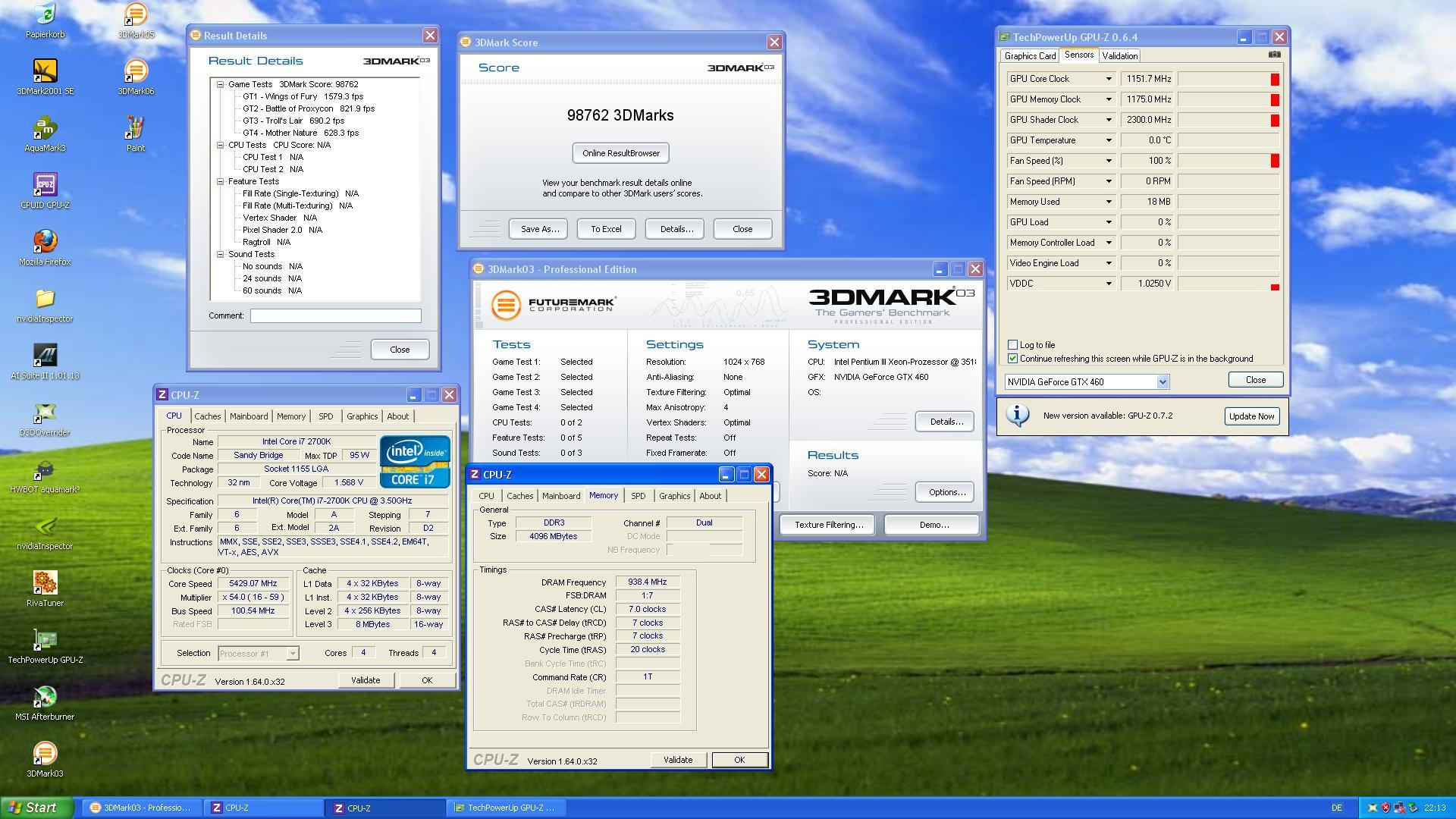Click OK in Memory CPU-Z window
Viewport: 1456px width, 819px height.
pyautogui.click(x=739, y=760)
